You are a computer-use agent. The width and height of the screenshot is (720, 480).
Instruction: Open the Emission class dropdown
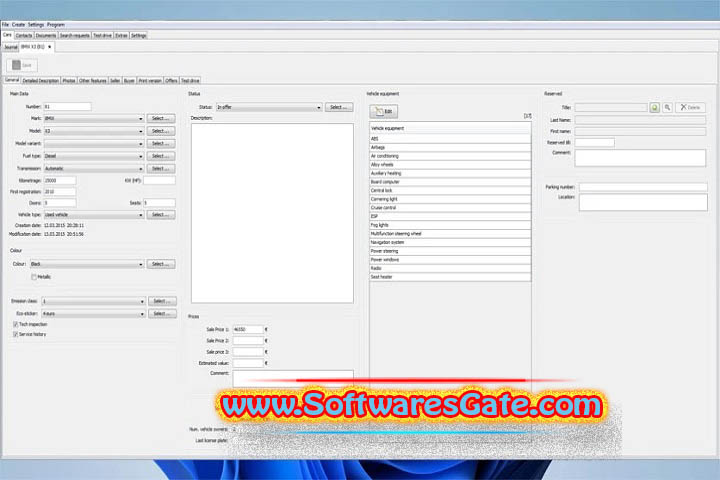[94, 301]
